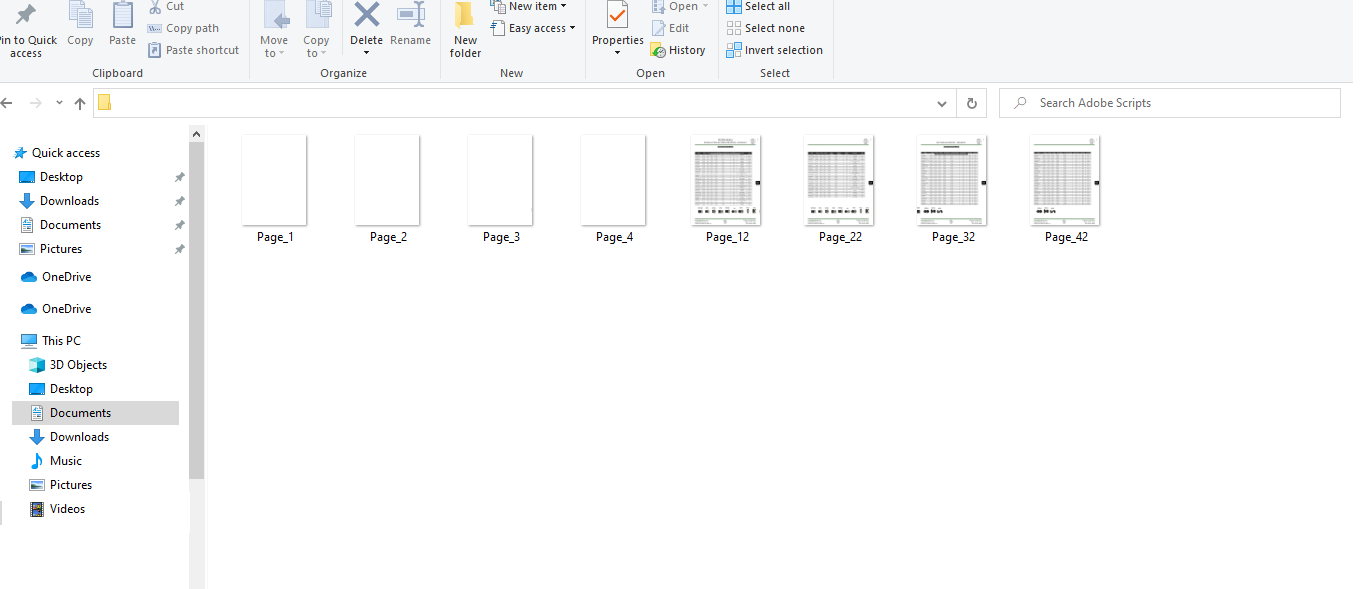The width and height of the screenshot is (1366, 589).
Task: Paste from the clipboard
Action: (122, 27)
